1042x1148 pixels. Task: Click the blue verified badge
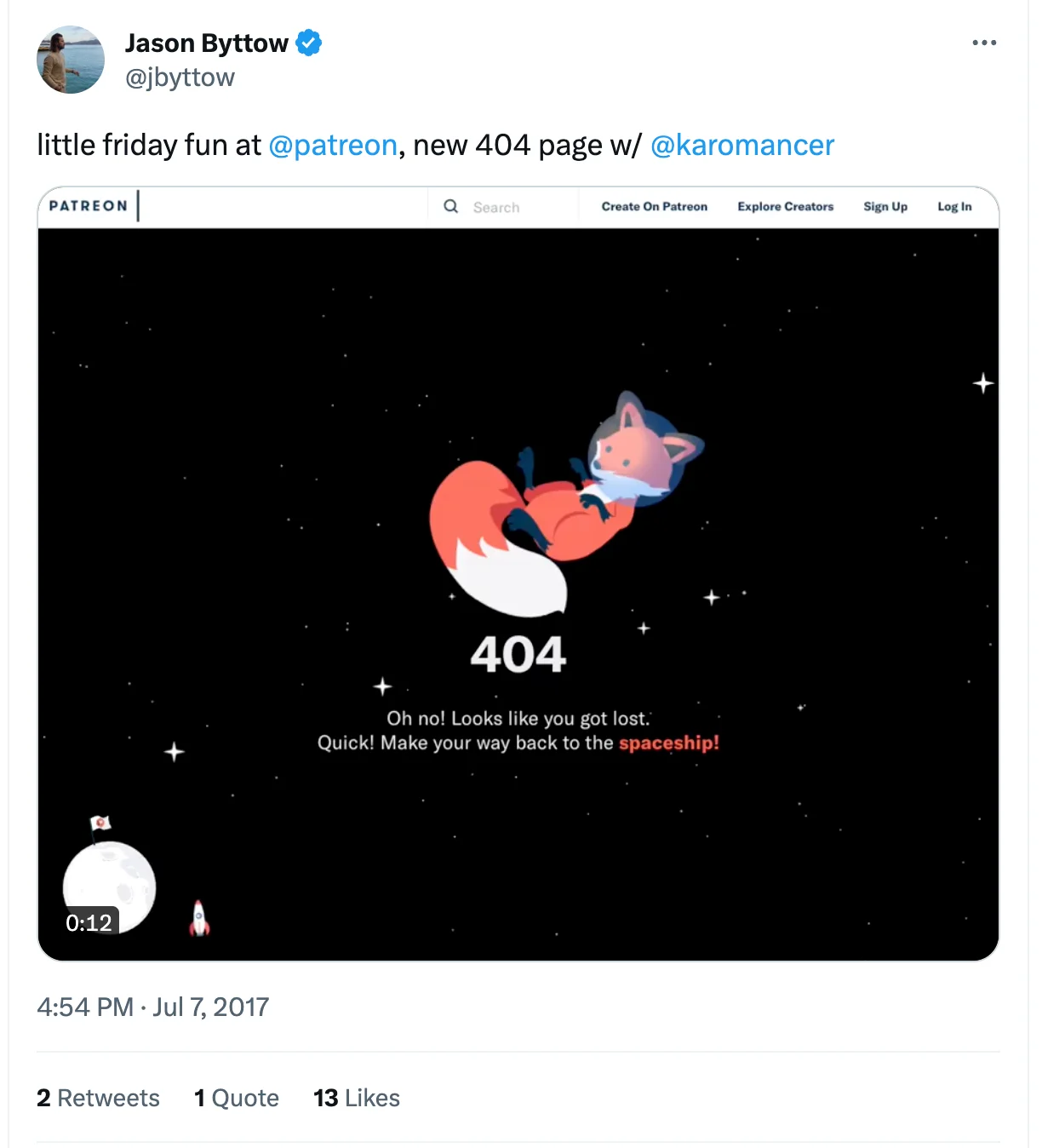308,41
